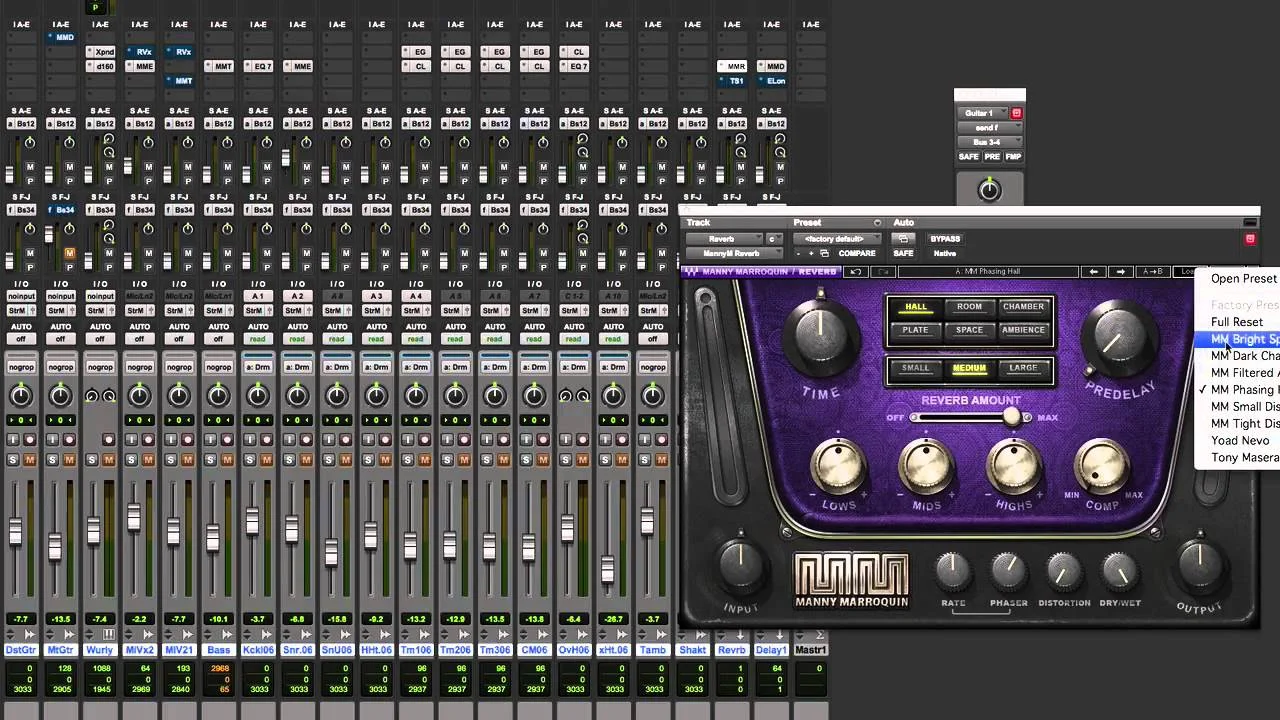Enable SAFE mode on the Guitar 1 send

click(968, 157)
